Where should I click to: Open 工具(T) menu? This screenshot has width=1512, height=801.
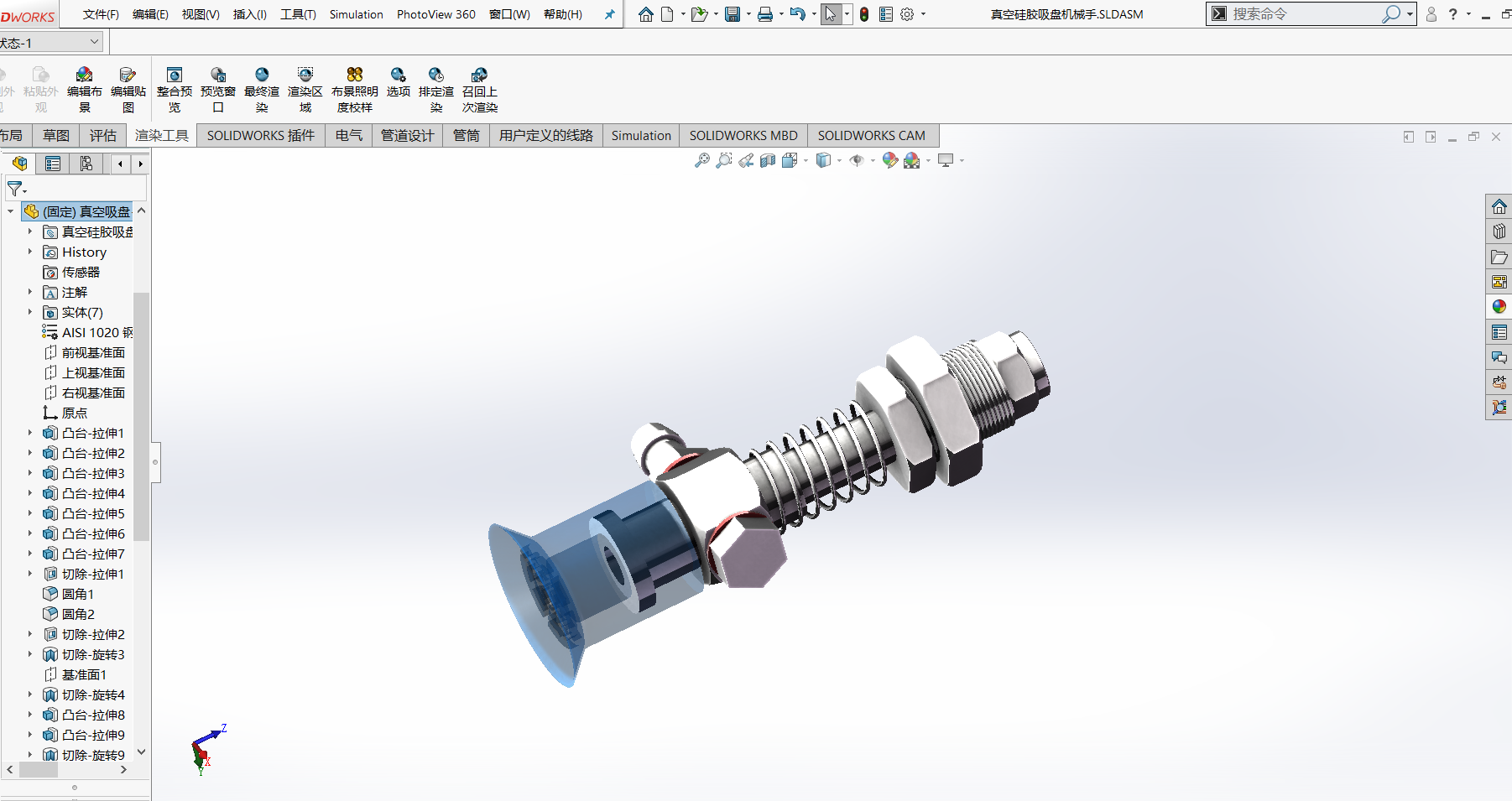(x=298, y=14)
